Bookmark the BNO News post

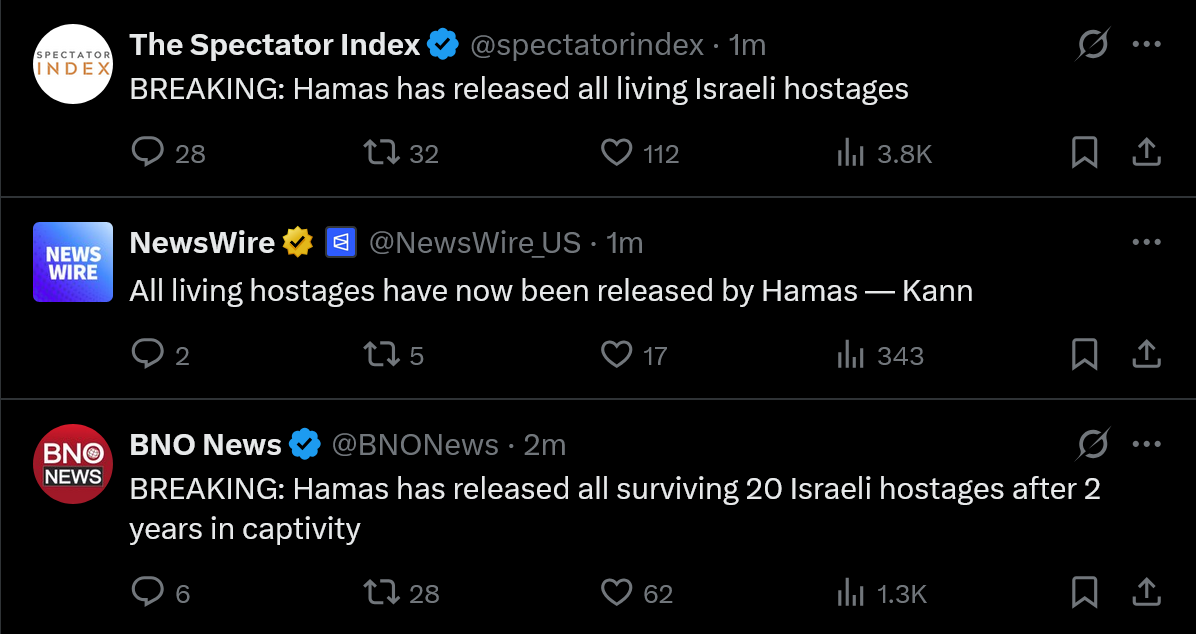(1084, 592)
